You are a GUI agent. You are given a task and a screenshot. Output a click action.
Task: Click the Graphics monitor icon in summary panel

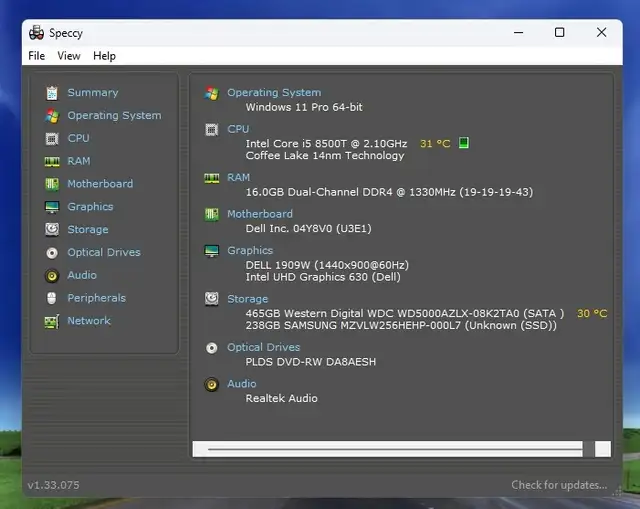click(x=211, y=251)
